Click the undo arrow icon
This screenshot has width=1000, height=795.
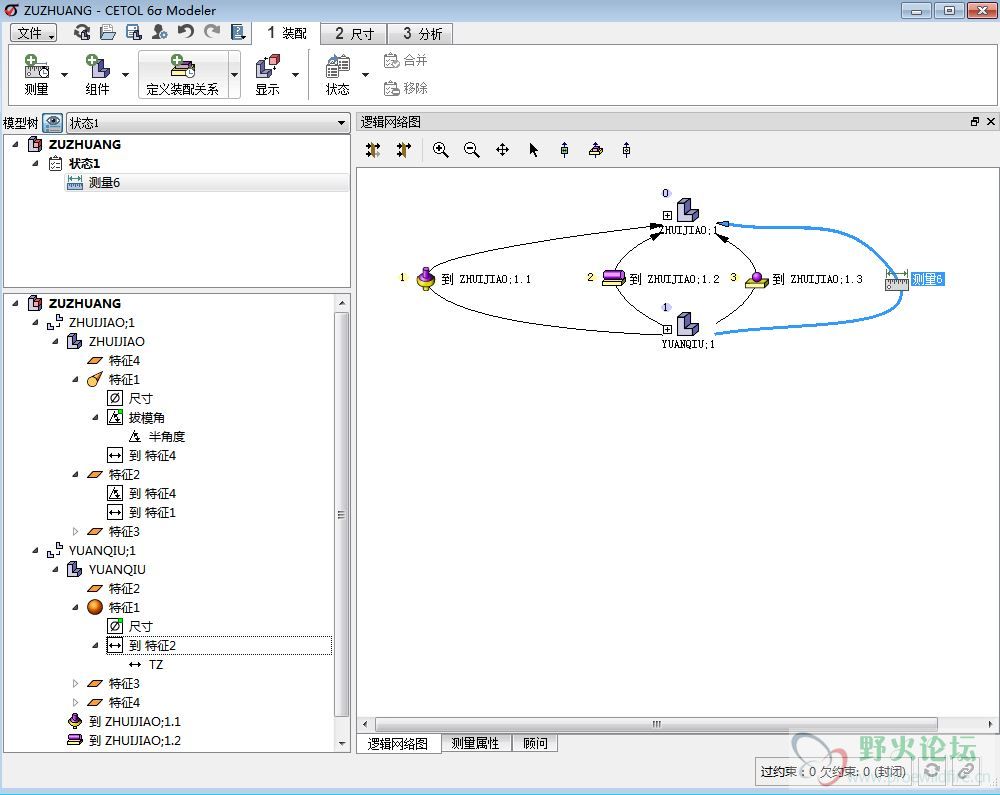pos(186,32)
